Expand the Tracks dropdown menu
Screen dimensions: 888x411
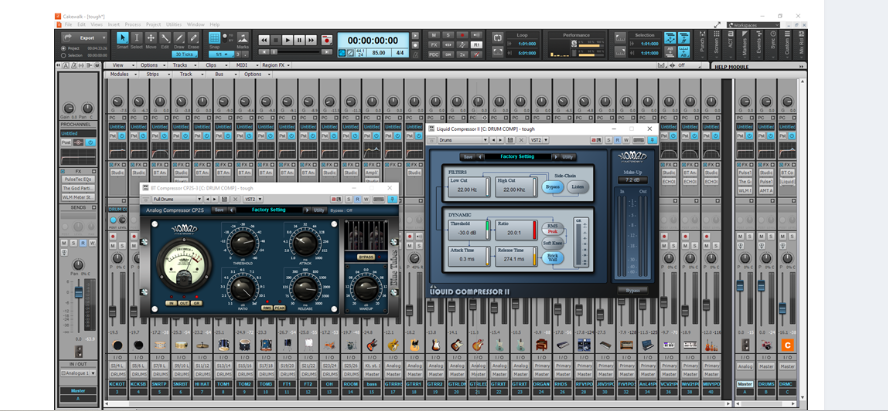(183, 66)
